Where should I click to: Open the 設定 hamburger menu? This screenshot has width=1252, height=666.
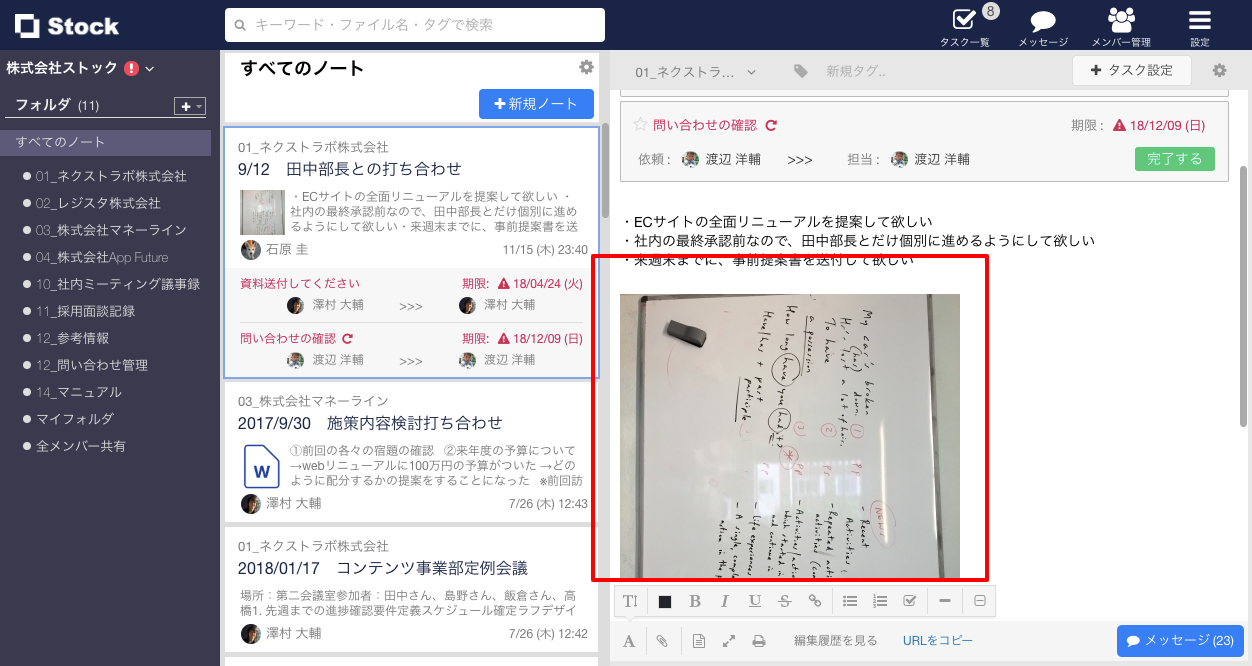point(1200,25)
